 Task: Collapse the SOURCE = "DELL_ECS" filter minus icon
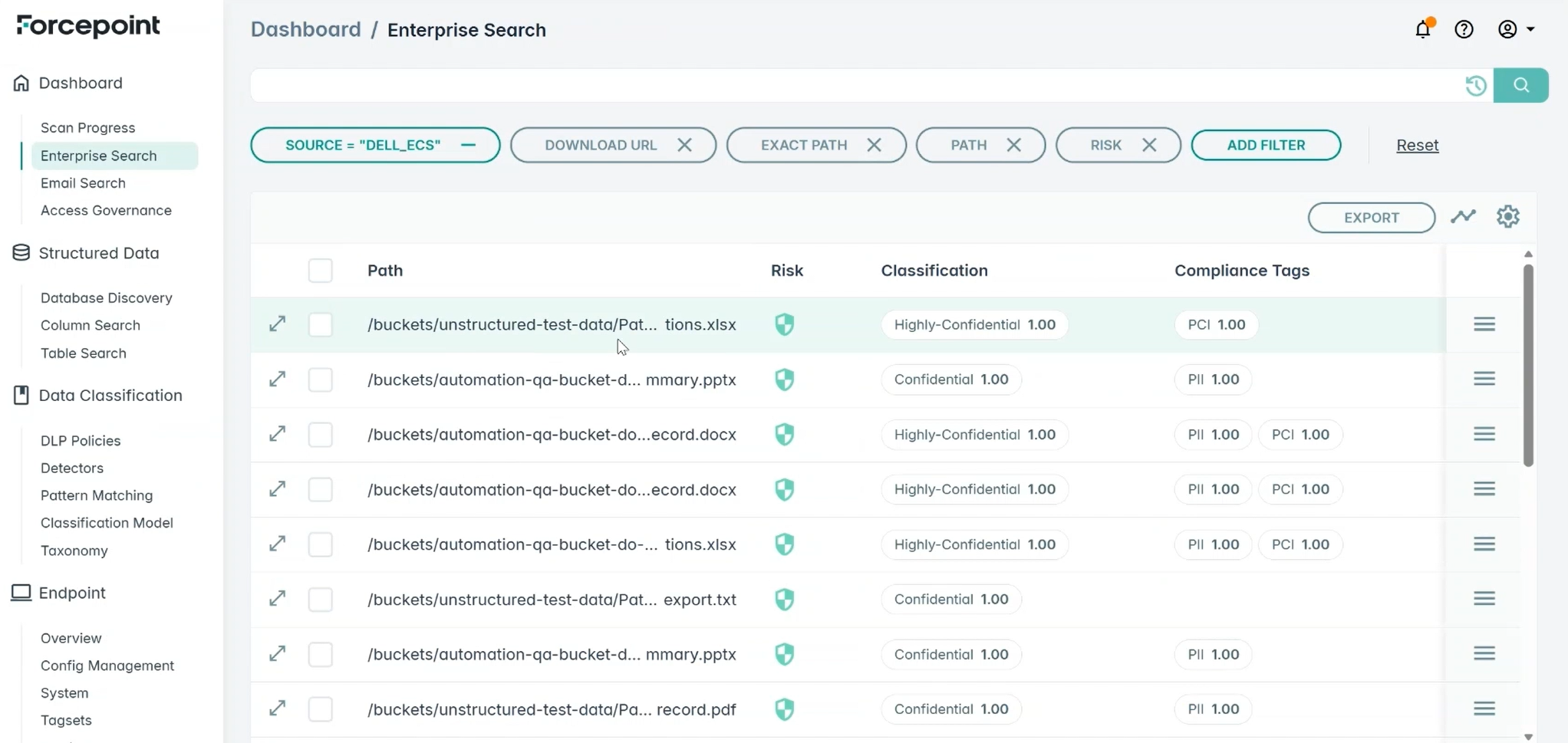tap(468, 145)
